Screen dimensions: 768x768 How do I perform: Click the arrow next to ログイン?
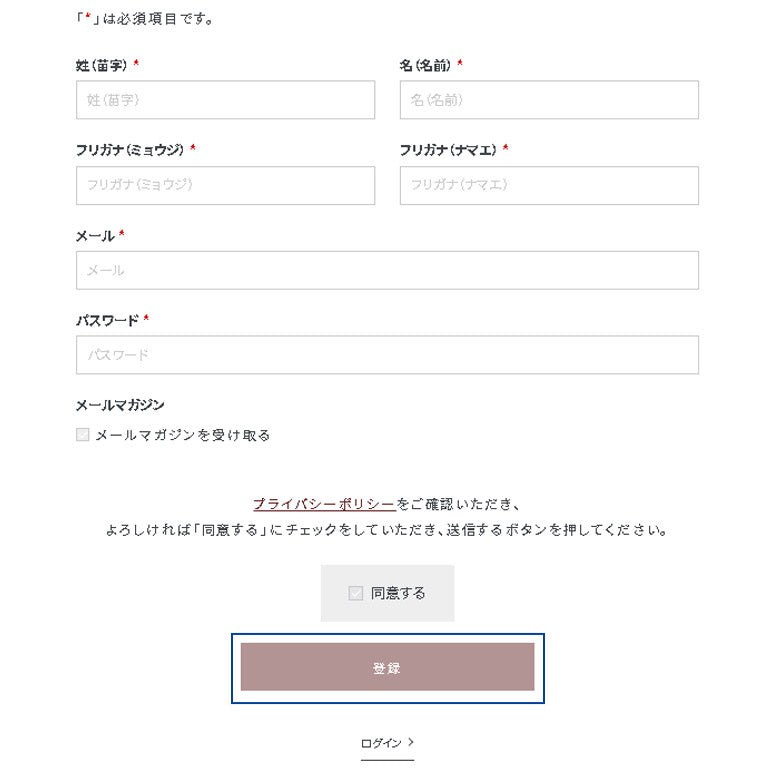(411, 743)
